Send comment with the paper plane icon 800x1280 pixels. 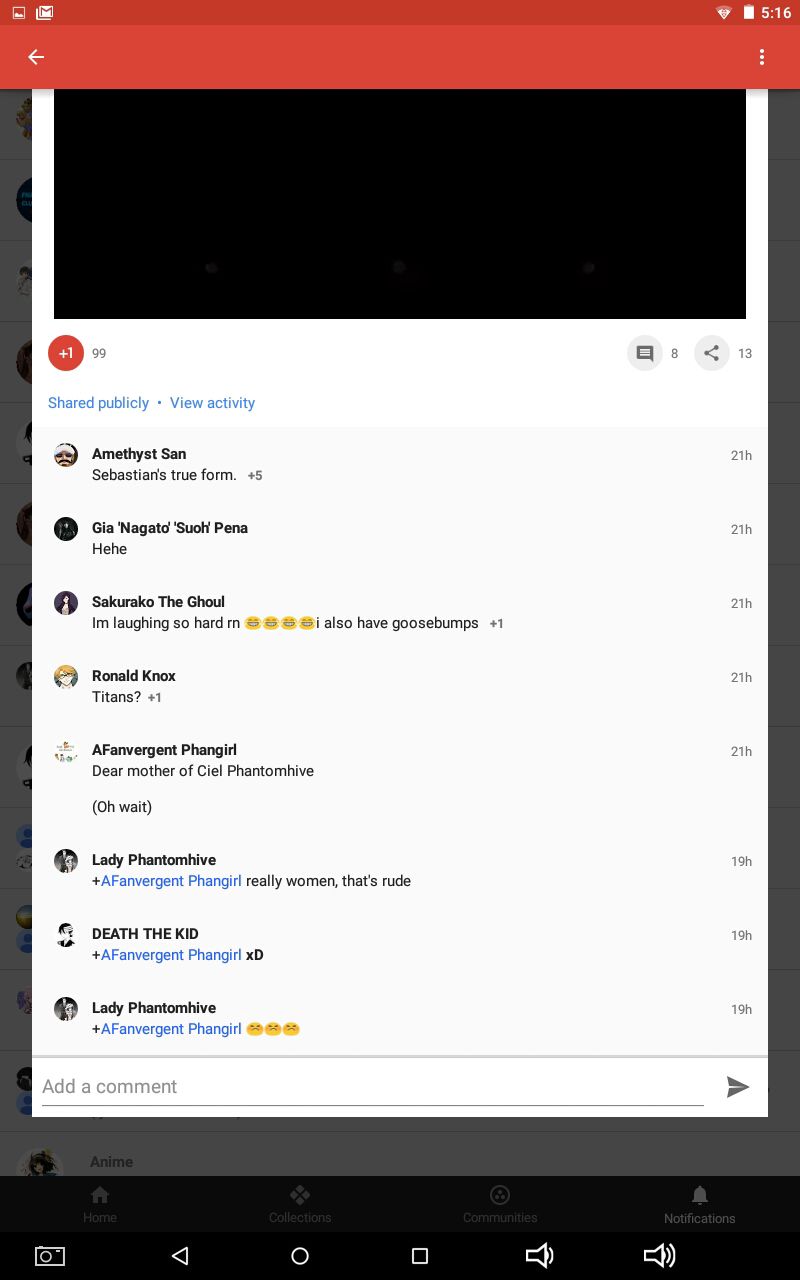738,1087
